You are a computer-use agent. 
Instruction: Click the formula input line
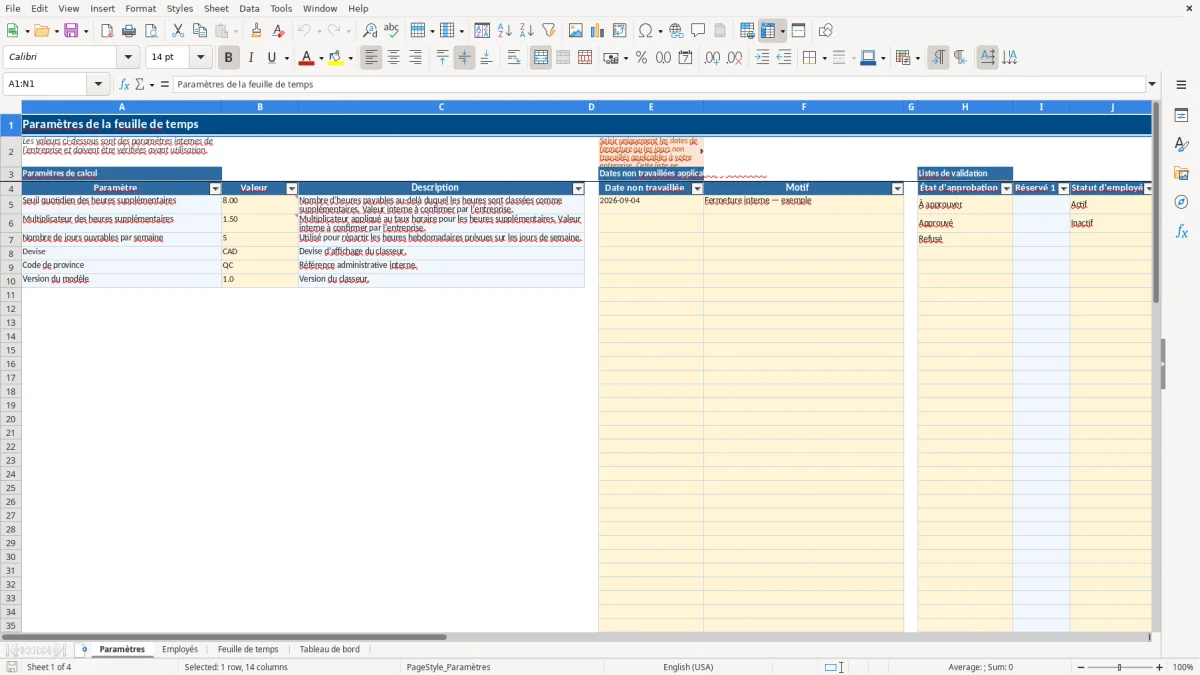point(659,84)
